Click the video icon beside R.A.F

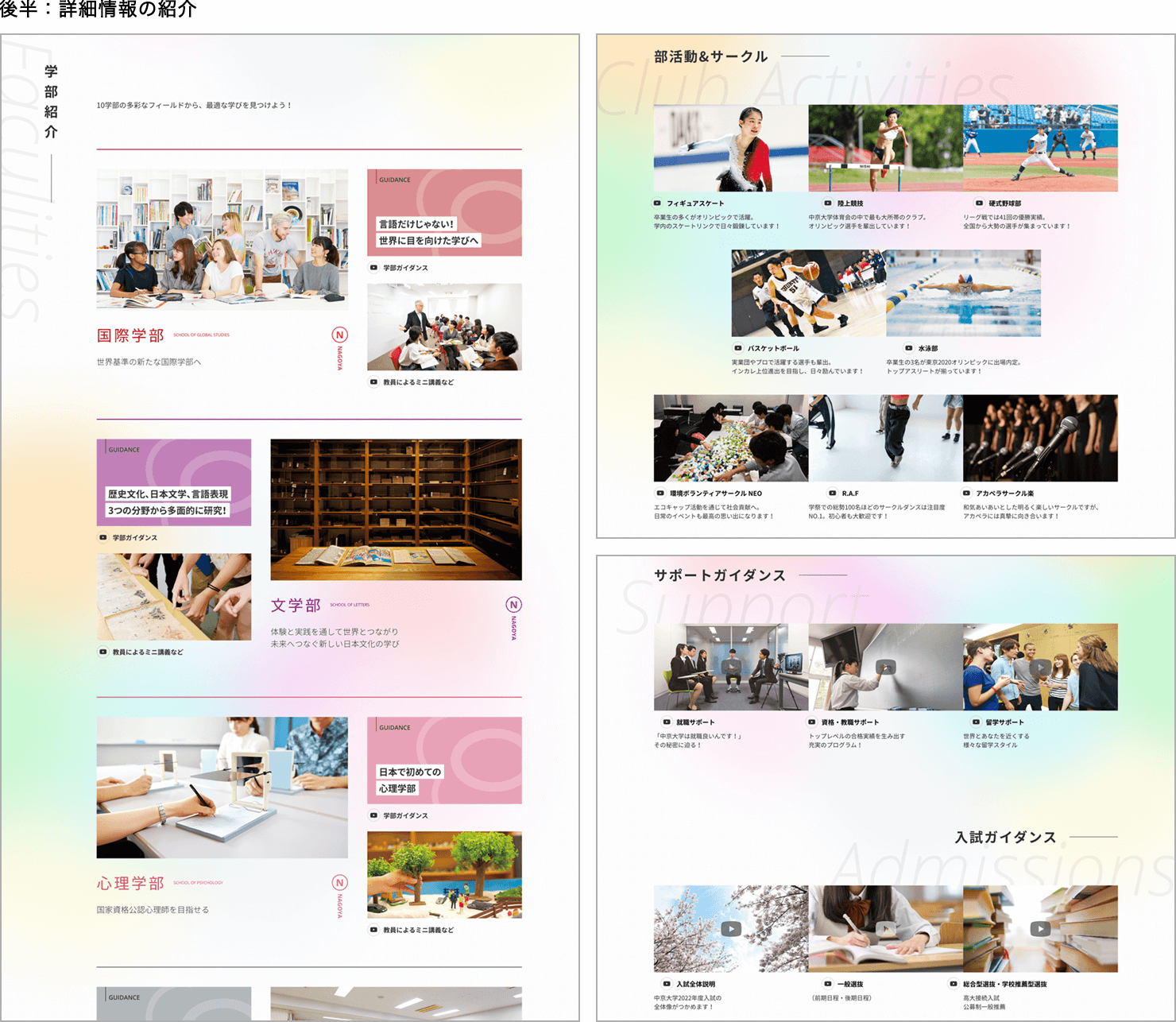click(833, 494)
